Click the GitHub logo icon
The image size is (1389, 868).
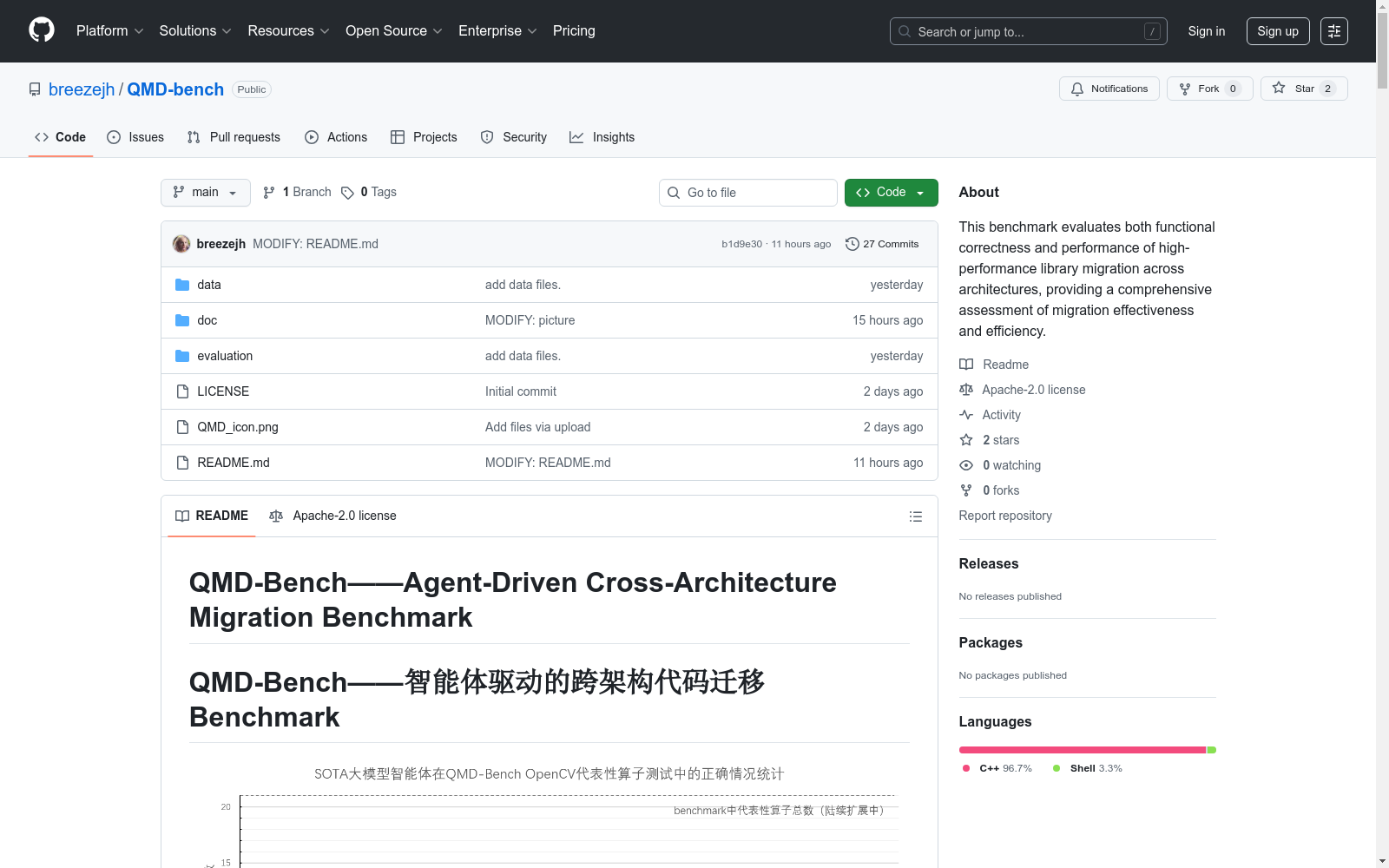[x=42, y=30]
